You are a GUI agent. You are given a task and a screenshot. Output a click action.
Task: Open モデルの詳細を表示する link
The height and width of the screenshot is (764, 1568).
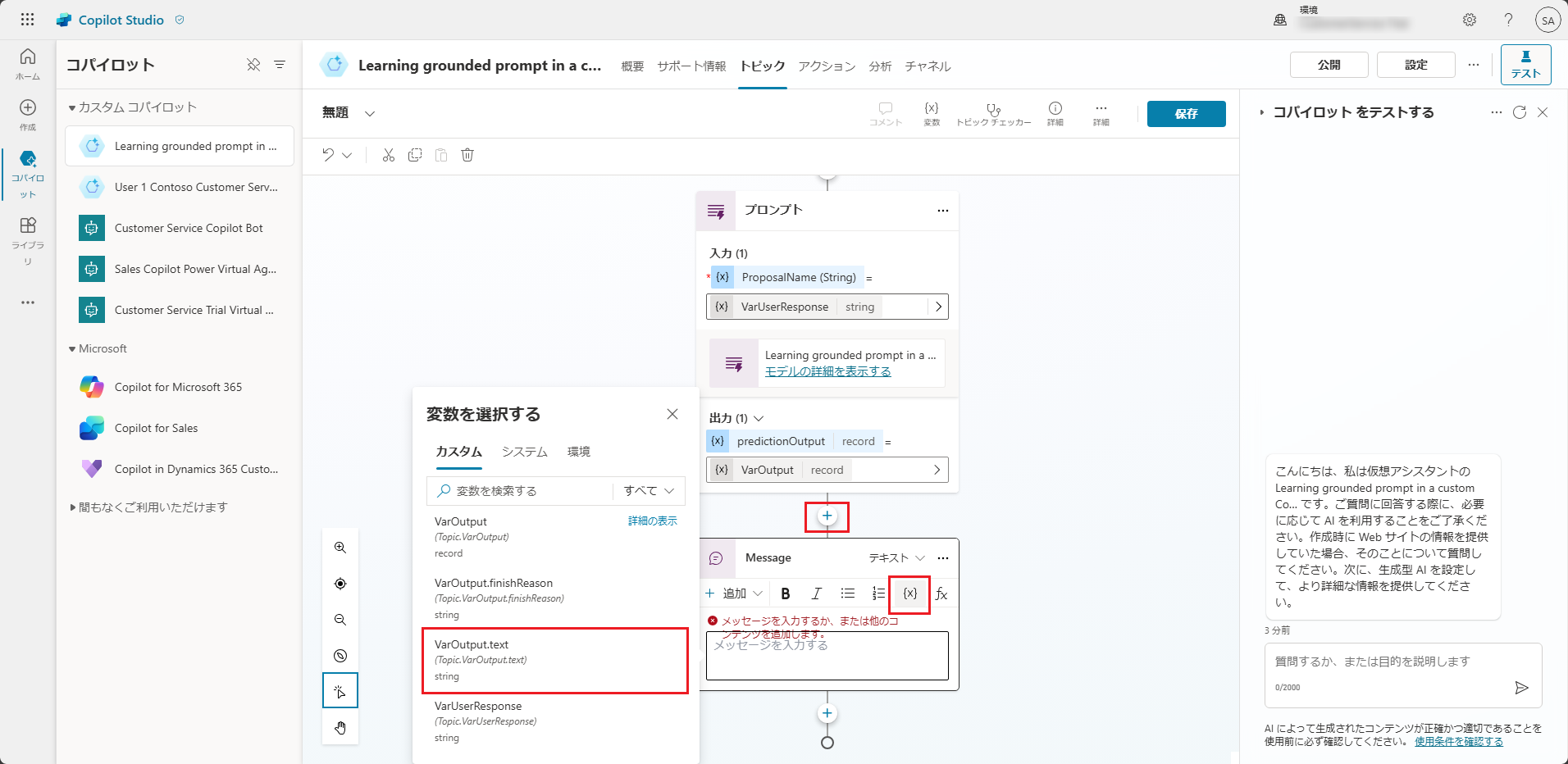[x=827, y=371]
